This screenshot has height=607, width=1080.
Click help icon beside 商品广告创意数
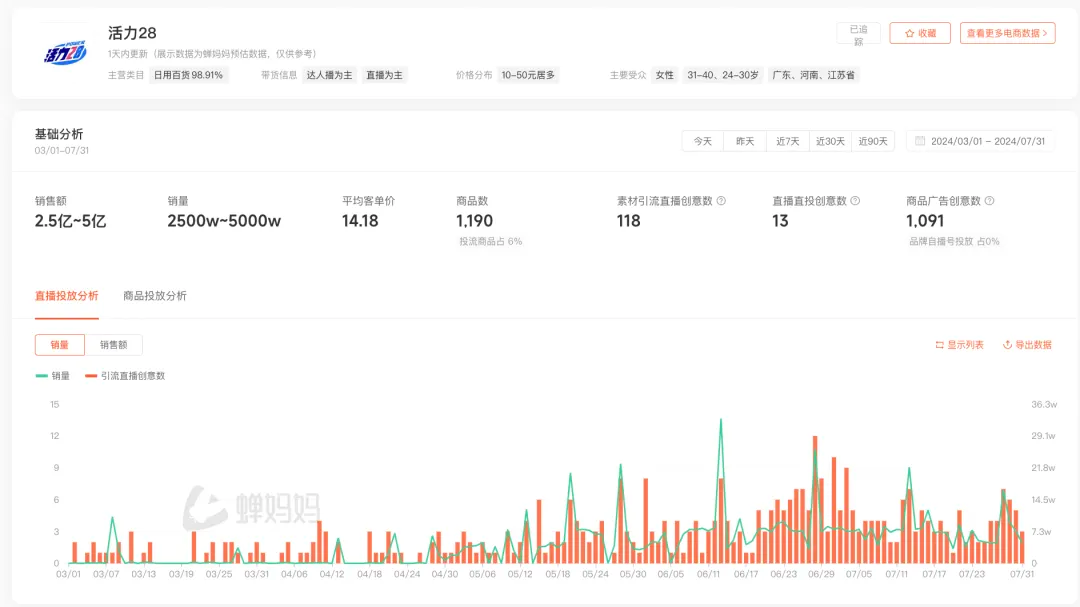pyautogui.click(x=989, y=201)
